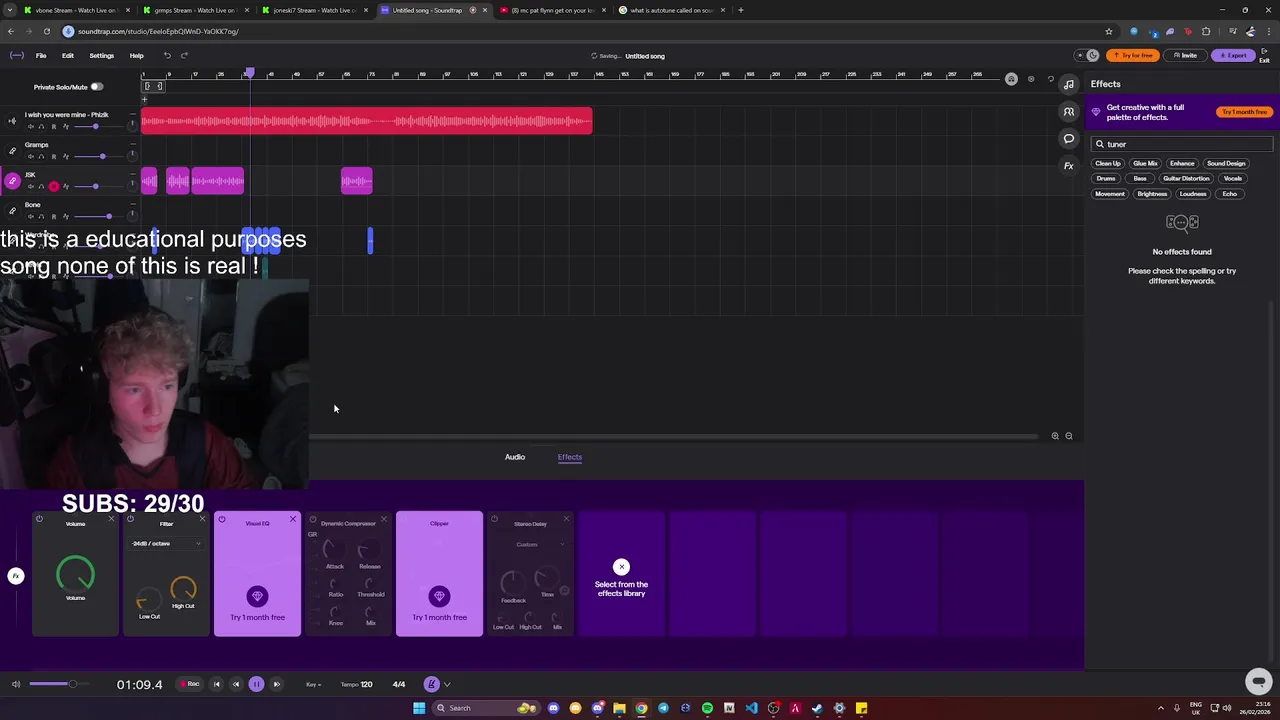
Task: Click the Soundtrap logo icon
Action: click(16, 55)
